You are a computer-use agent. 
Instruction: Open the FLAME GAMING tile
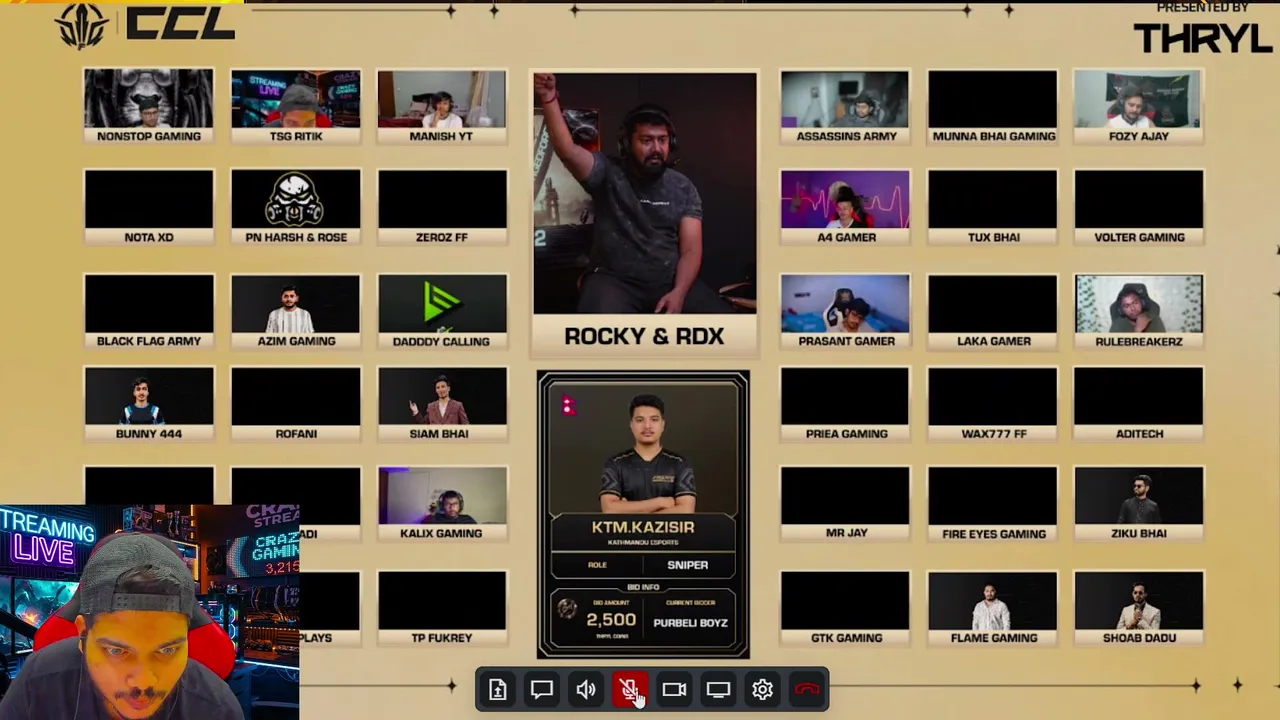(993, 608)
